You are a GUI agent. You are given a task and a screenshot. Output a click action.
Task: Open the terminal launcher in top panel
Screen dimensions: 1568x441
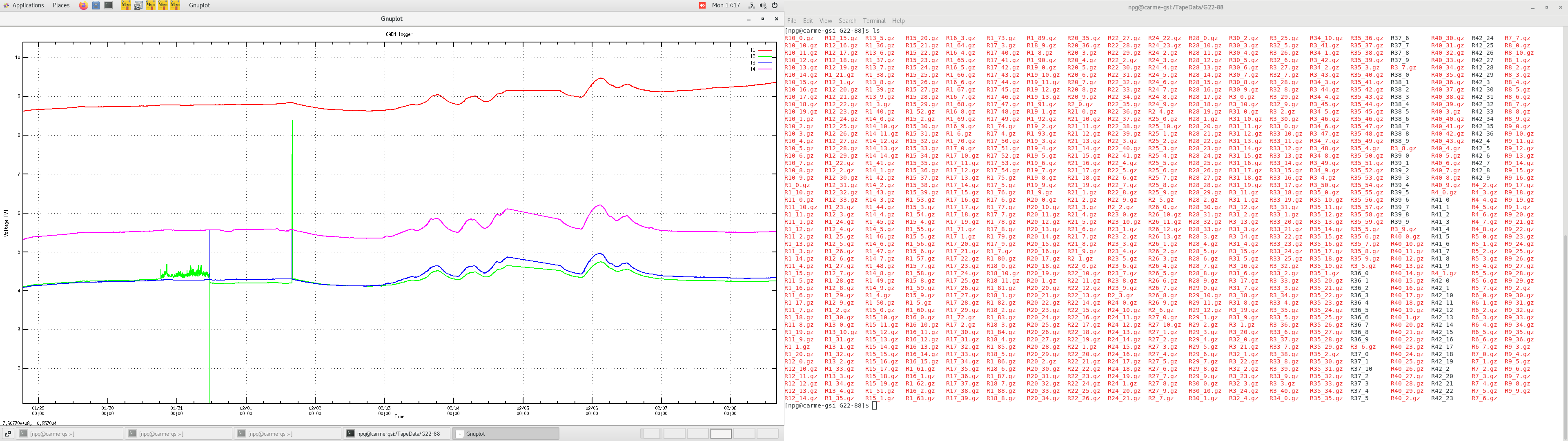tap(108, 5)
